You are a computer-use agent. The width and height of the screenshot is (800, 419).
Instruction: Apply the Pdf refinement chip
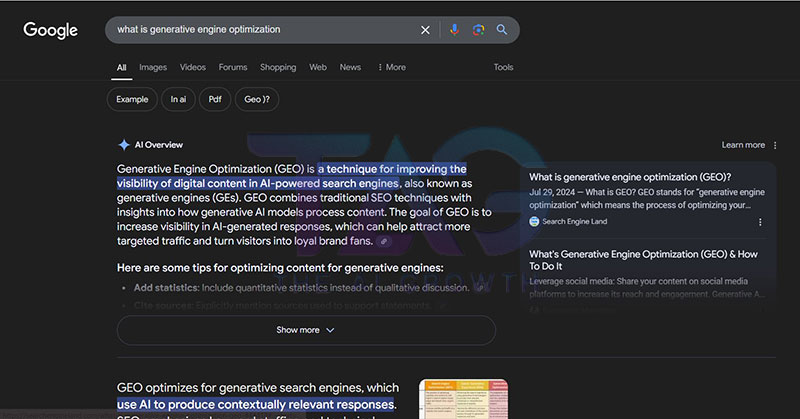215,100
